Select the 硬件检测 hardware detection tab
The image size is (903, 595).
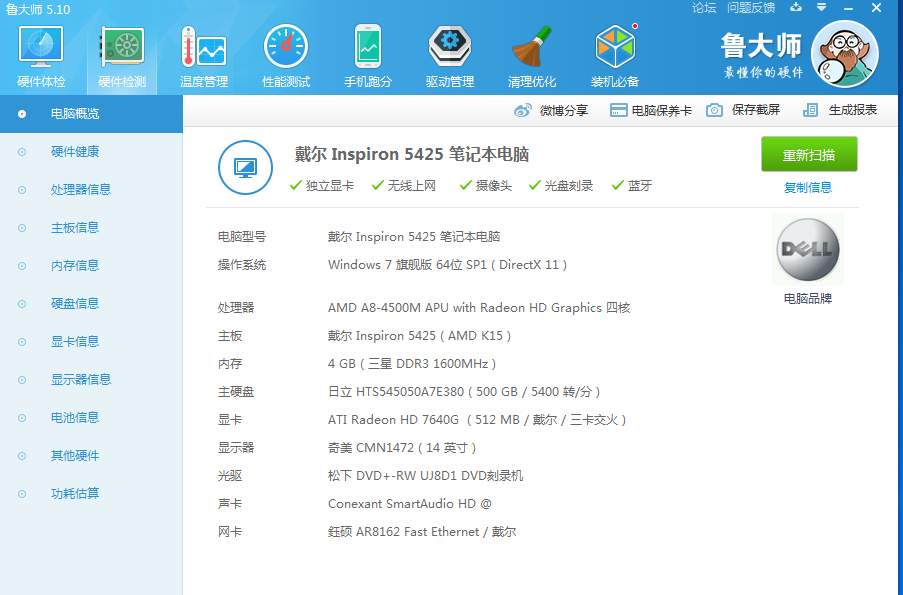tap(122, 56)
